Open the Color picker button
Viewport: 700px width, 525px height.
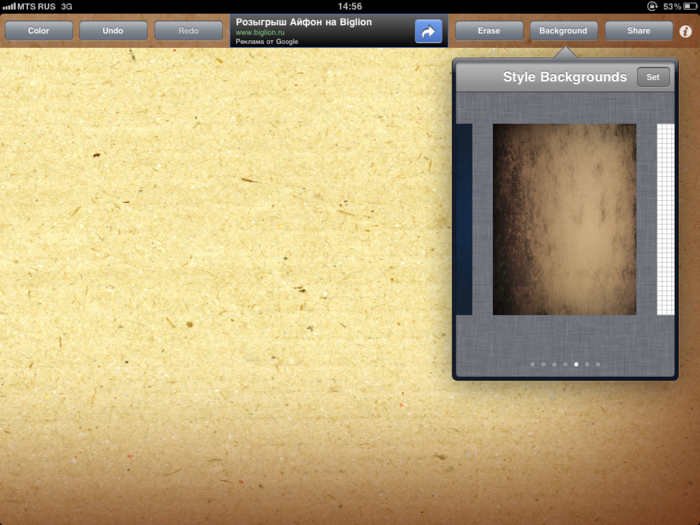click(38, 31)
